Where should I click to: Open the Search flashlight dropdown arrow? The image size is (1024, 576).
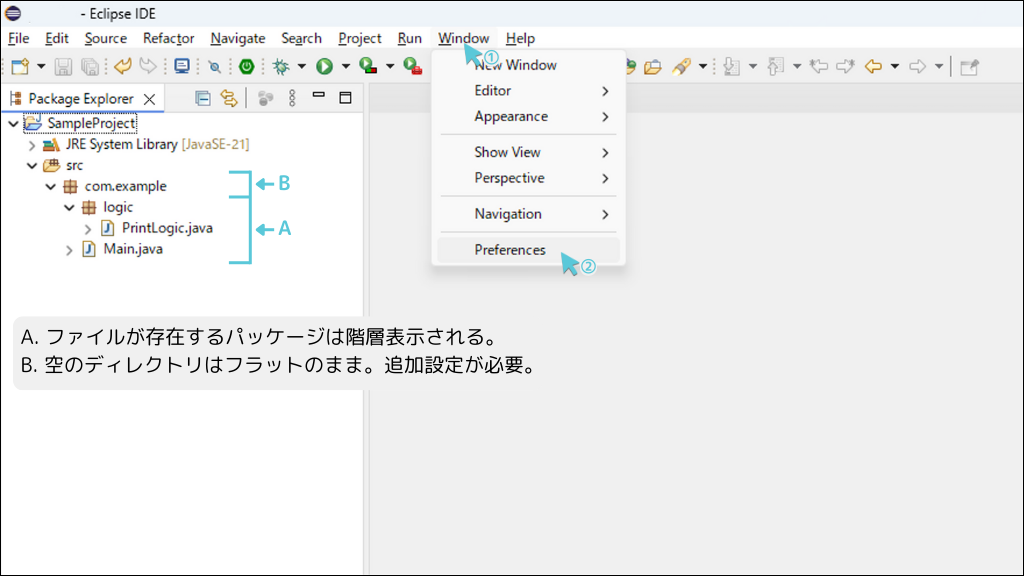tap(703, 67)
